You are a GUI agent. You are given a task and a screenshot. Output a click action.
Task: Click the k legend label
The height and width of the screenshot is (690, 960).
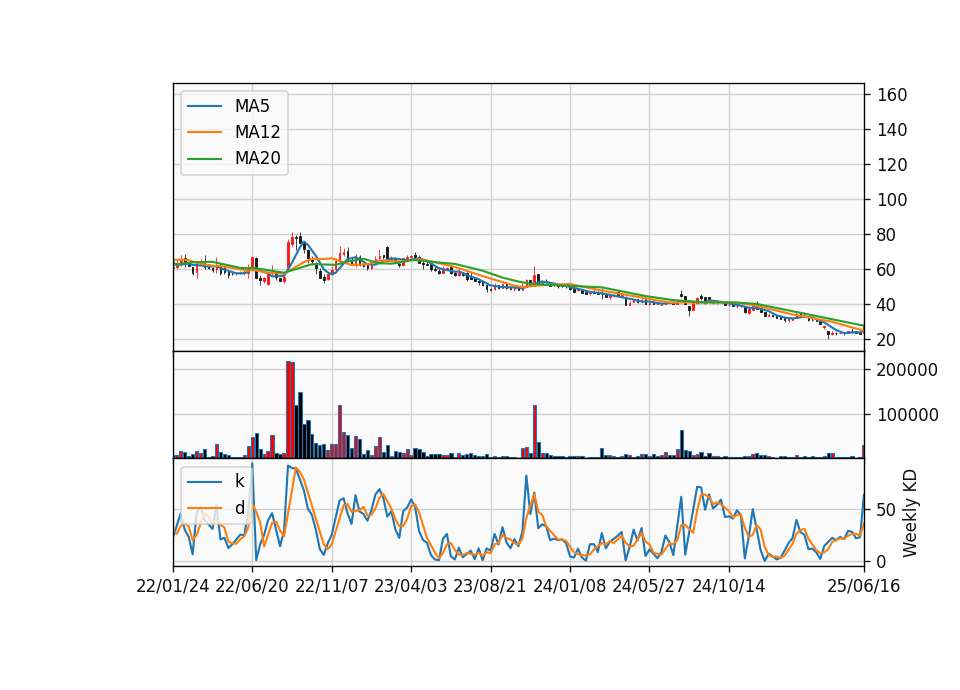tap(239, 481)
